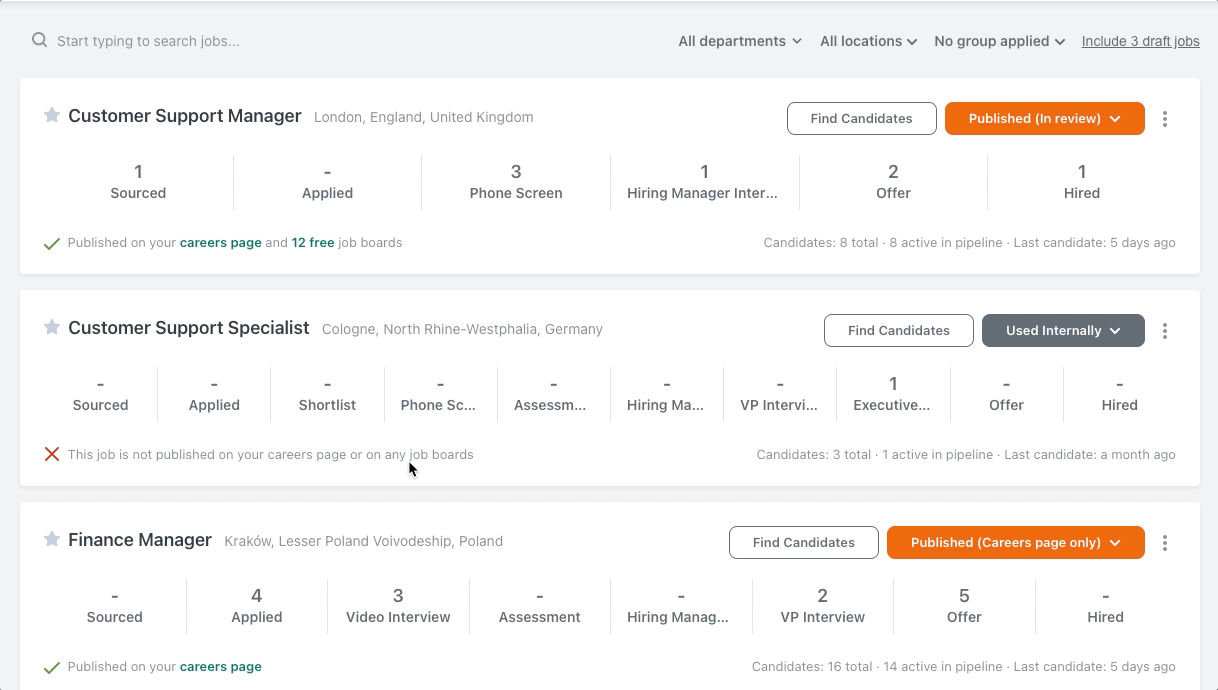1218x690 pixels.
Task: Find Candidates for Customer Support Manager
Action: click(862, 118)
